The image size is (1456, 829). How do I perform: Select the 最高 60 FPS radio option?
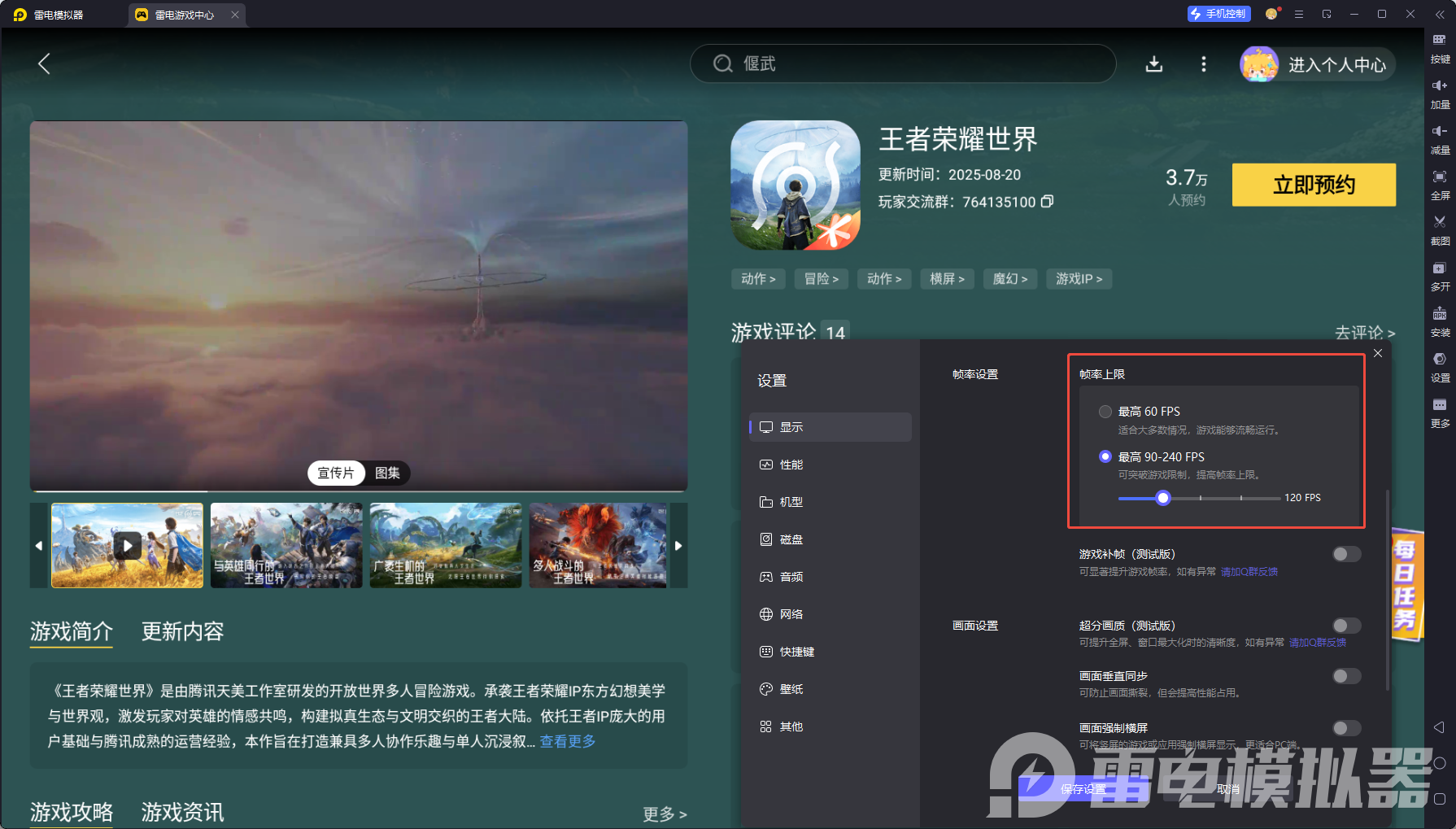1105,412
